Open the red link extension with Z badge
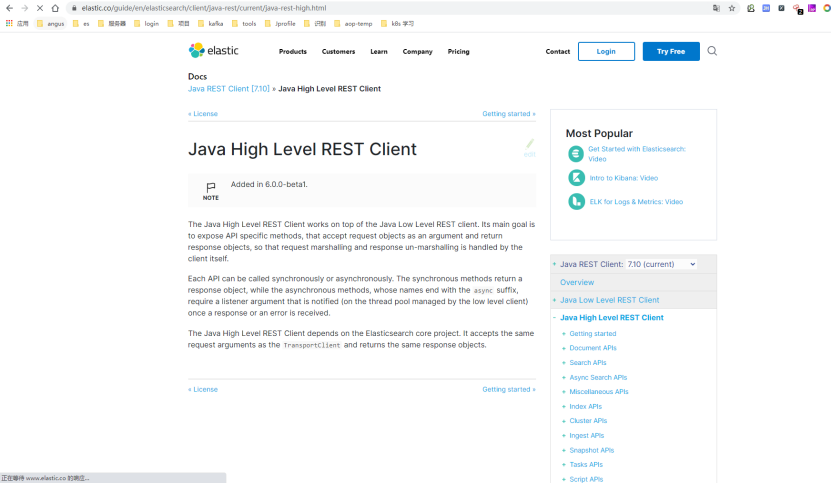The image size is (831, 484). (x=798, y=8)
